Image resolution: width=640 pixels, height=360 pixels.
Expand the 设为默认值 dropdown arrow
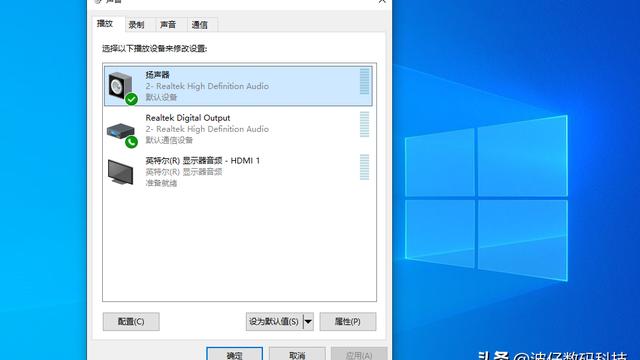pyautogui.click(x=309, y=322)
